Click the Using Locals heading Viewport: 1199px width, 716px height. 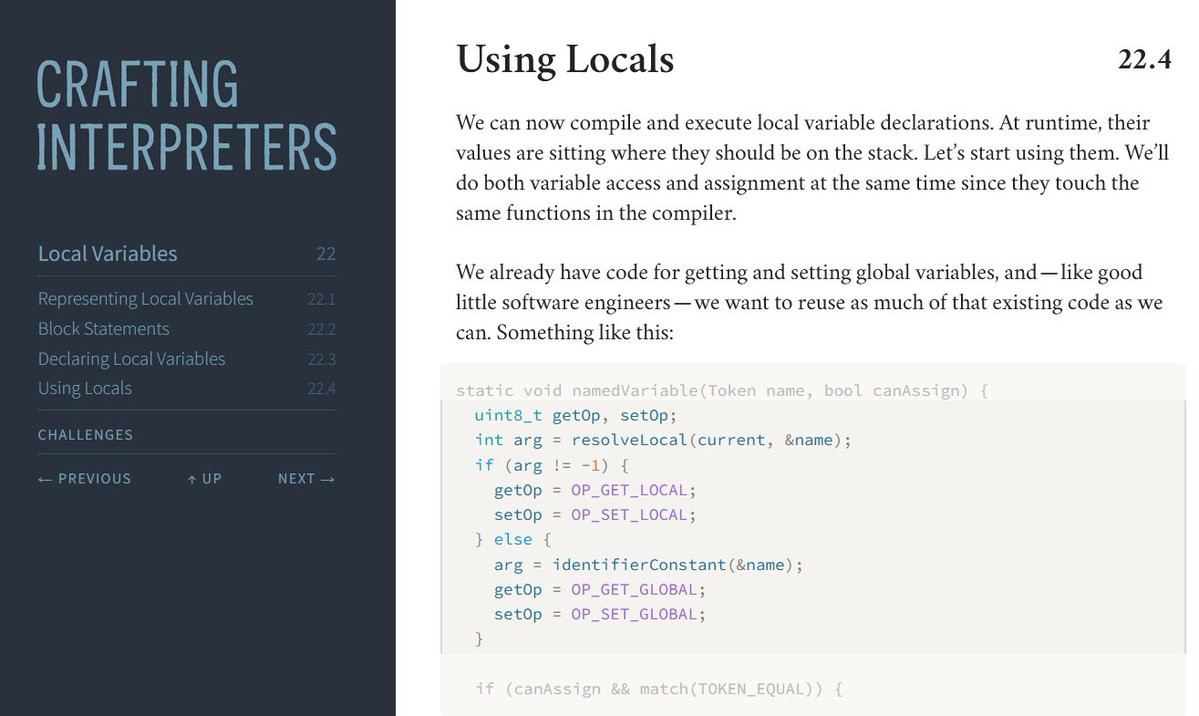coord(565,59)
